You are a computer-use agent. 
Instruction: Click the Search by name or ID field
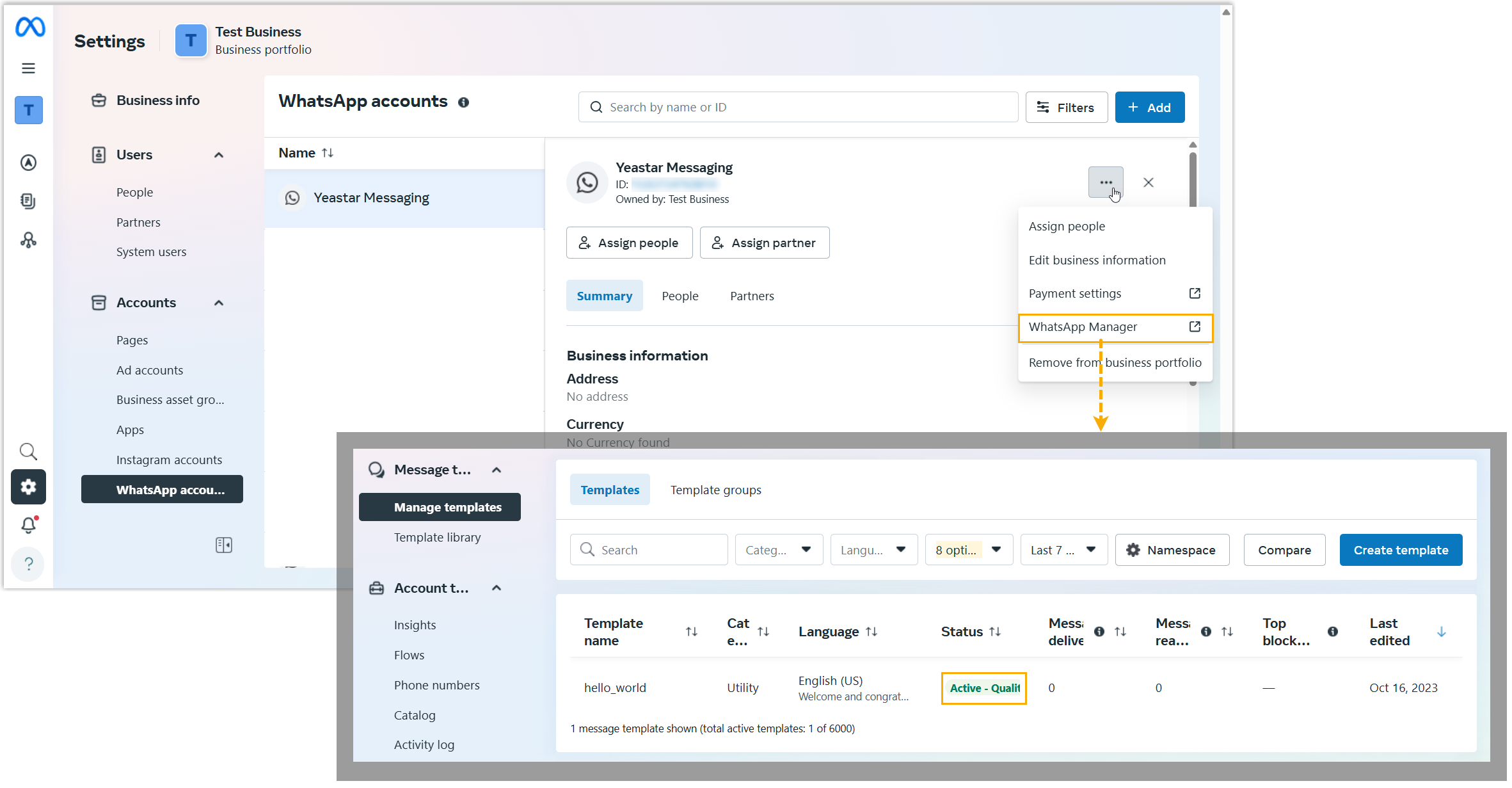[797, 108]
